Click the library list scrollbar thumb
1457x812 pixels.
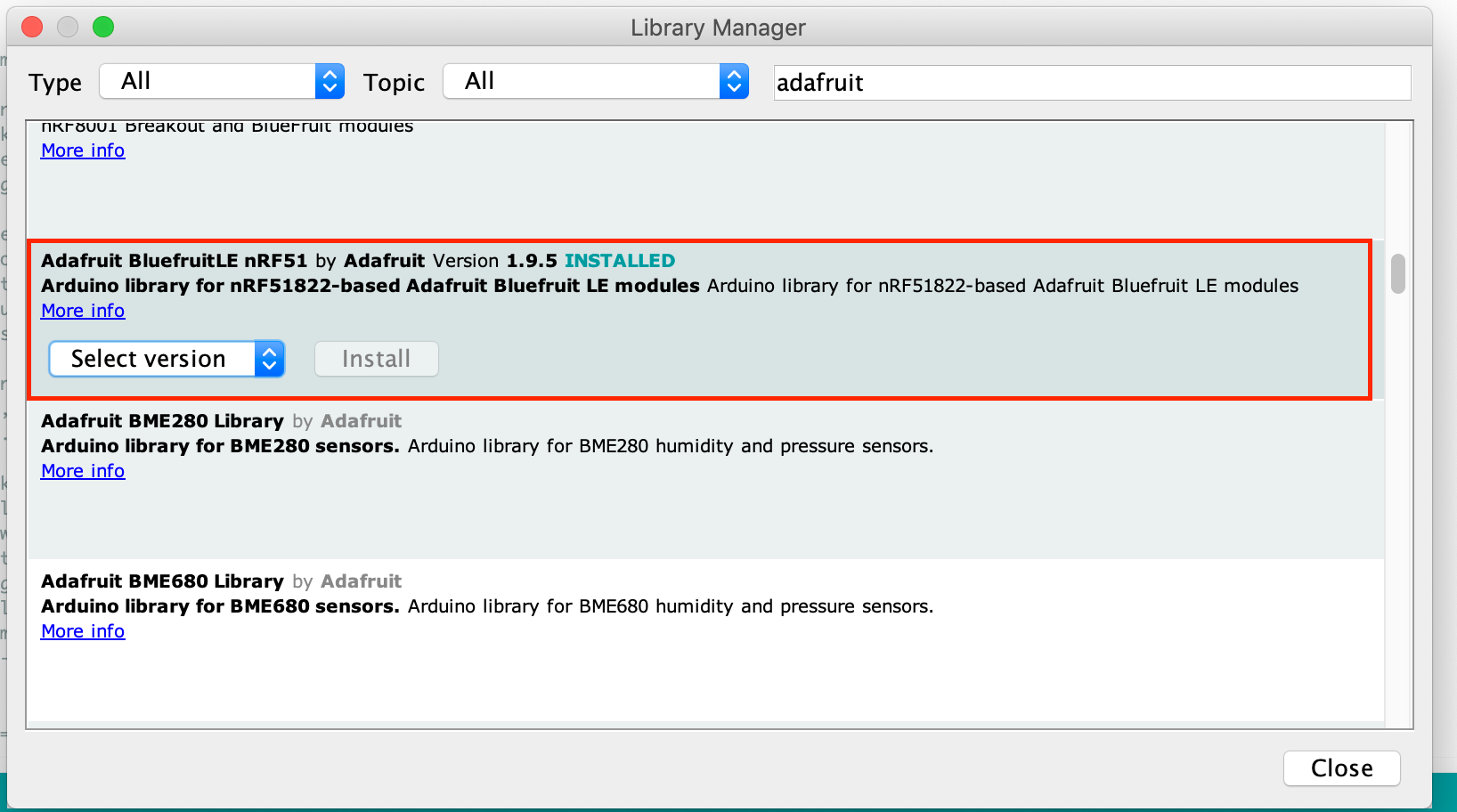coord(1398,273)
